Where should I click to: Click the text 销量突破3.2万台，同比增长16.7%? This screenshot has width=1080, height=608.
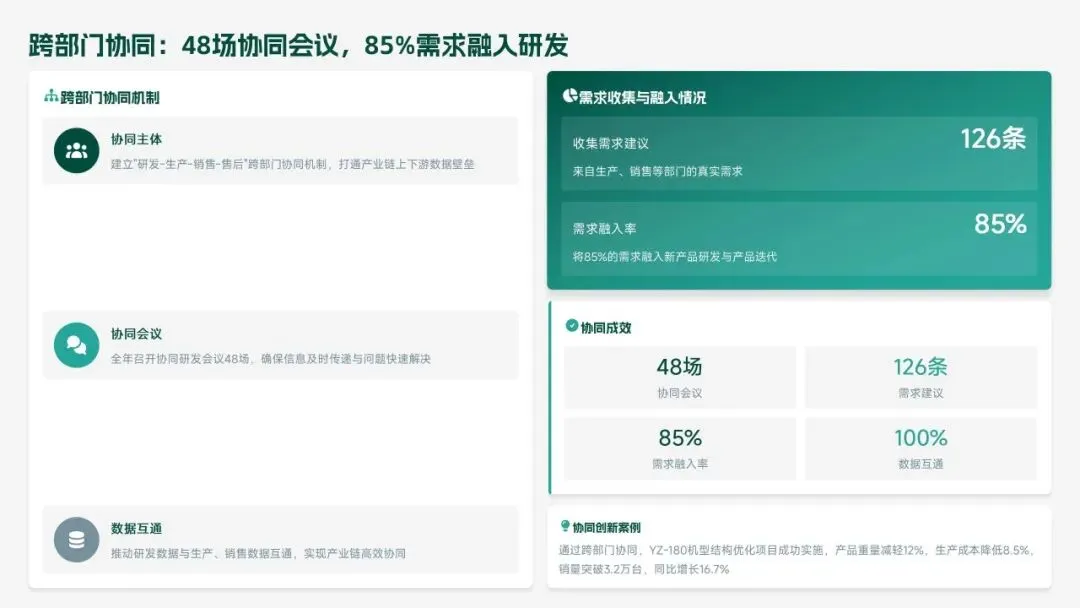[x=644, y=569]
